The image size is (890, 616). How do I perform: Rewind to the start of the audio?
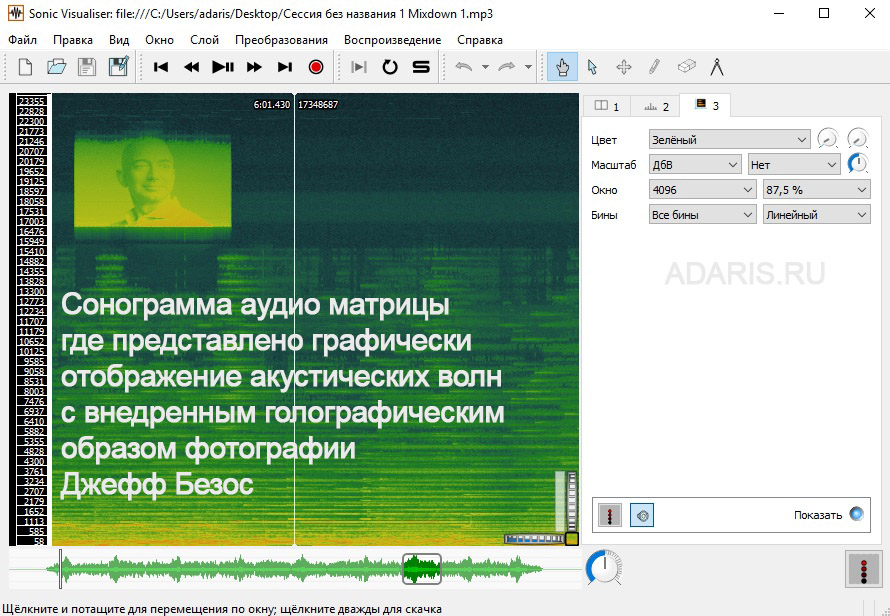click(161, 67)
